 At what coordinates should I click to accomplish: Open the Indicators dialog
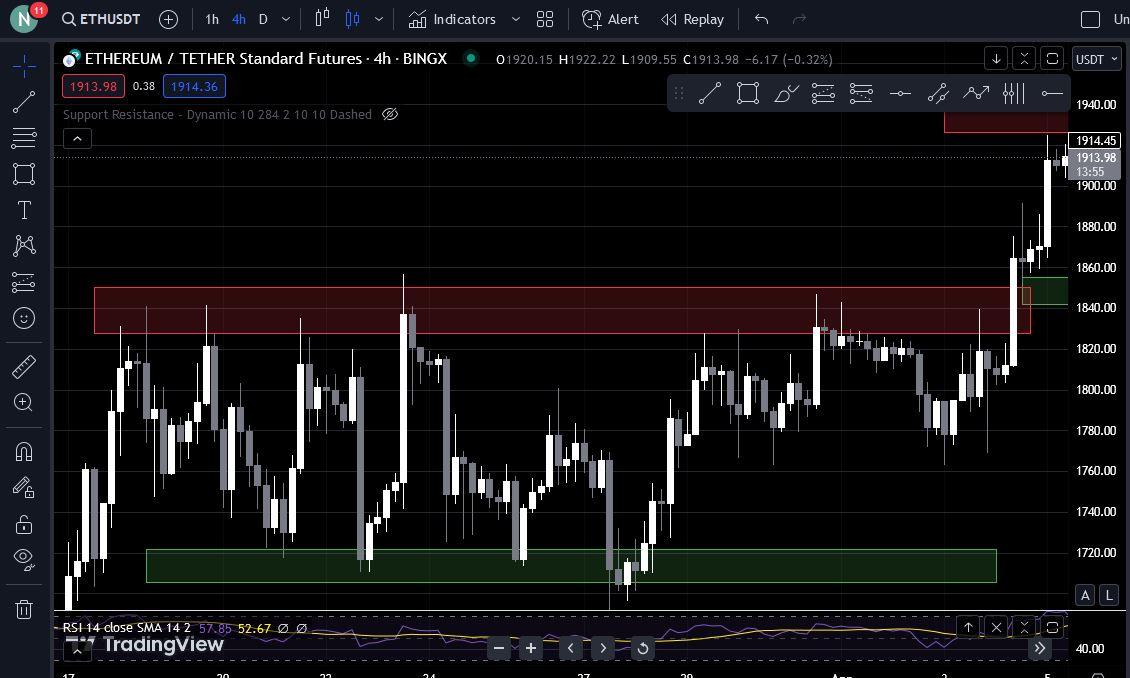click(x=453, y=19)
